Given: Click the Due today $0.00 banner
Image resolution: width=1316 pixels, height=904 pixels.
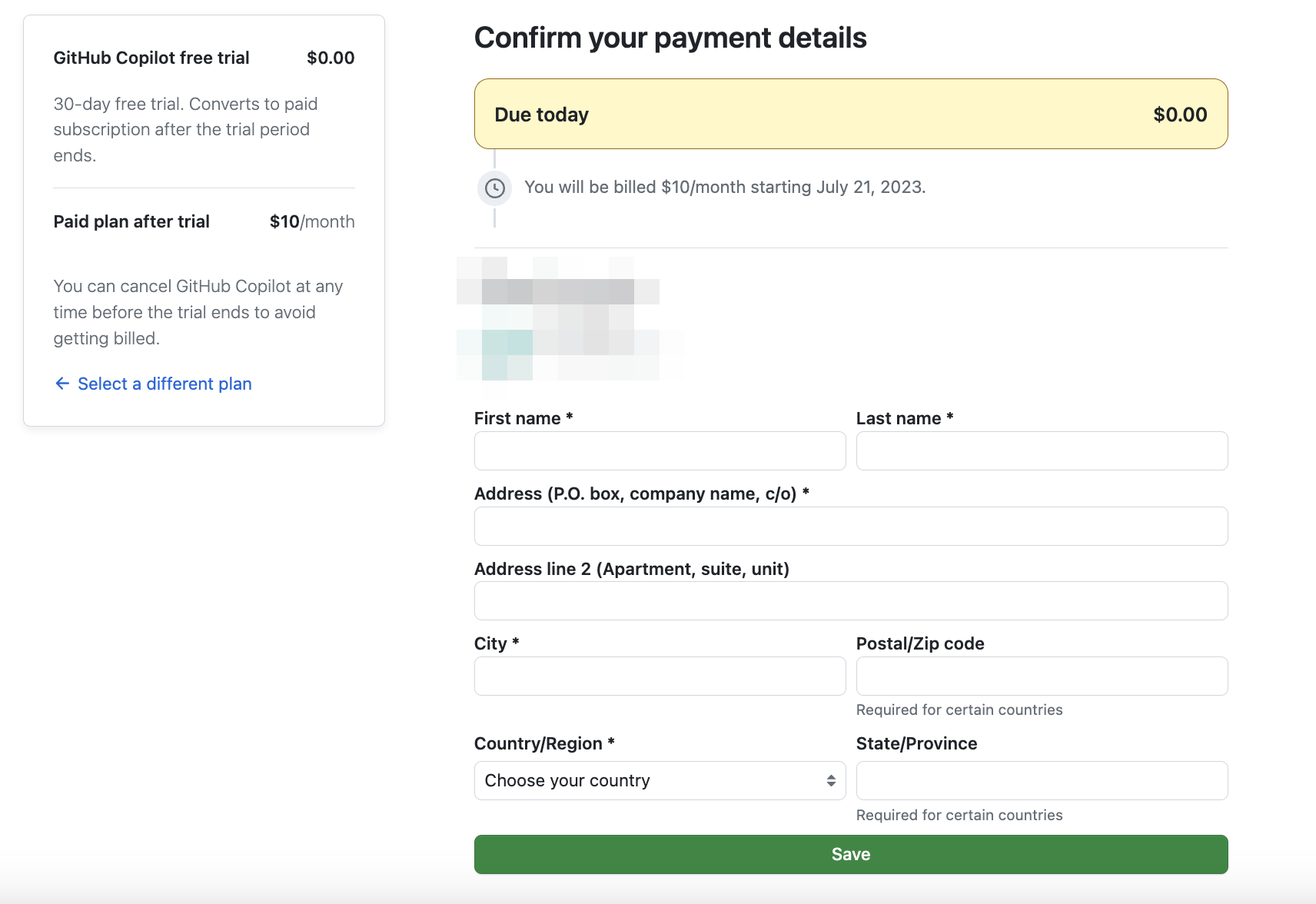Looking at the screenshot, I should 851,114.
